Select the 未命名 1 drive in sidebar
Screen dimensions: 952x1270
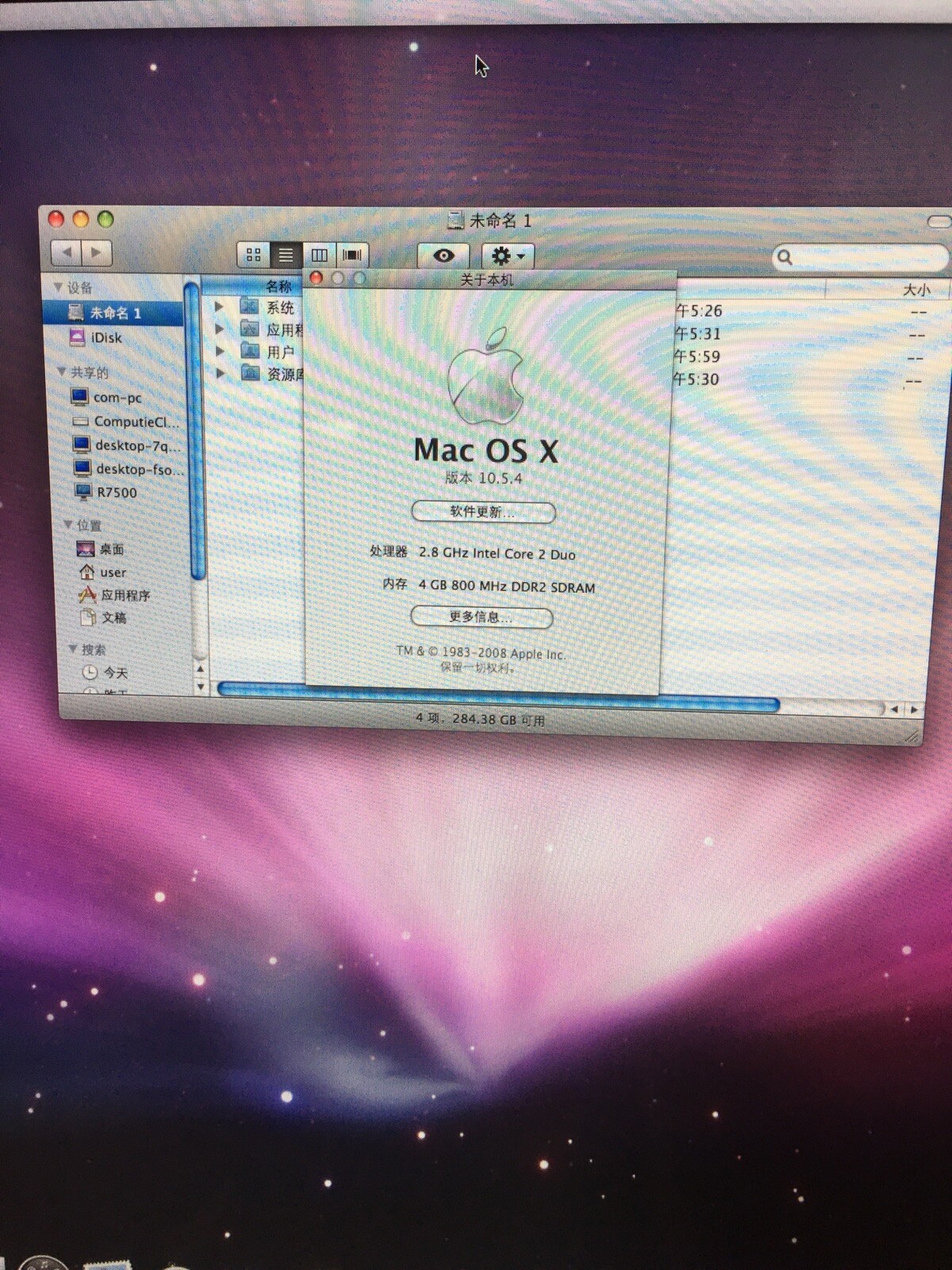point(113,313)
